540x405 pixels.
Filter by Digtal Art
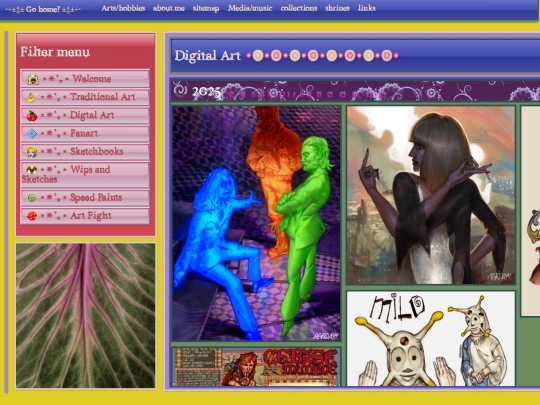click(x=85, y=115)
